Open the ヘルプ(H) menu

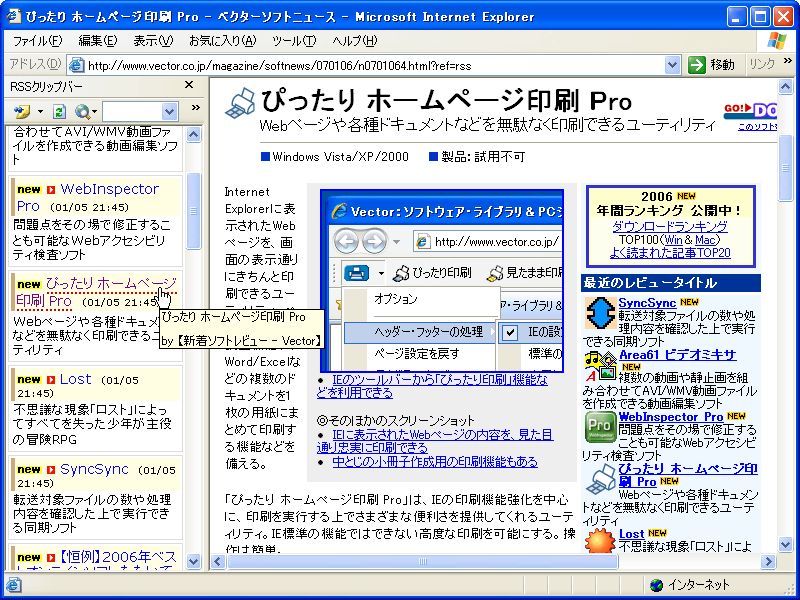tap(355, 41)
